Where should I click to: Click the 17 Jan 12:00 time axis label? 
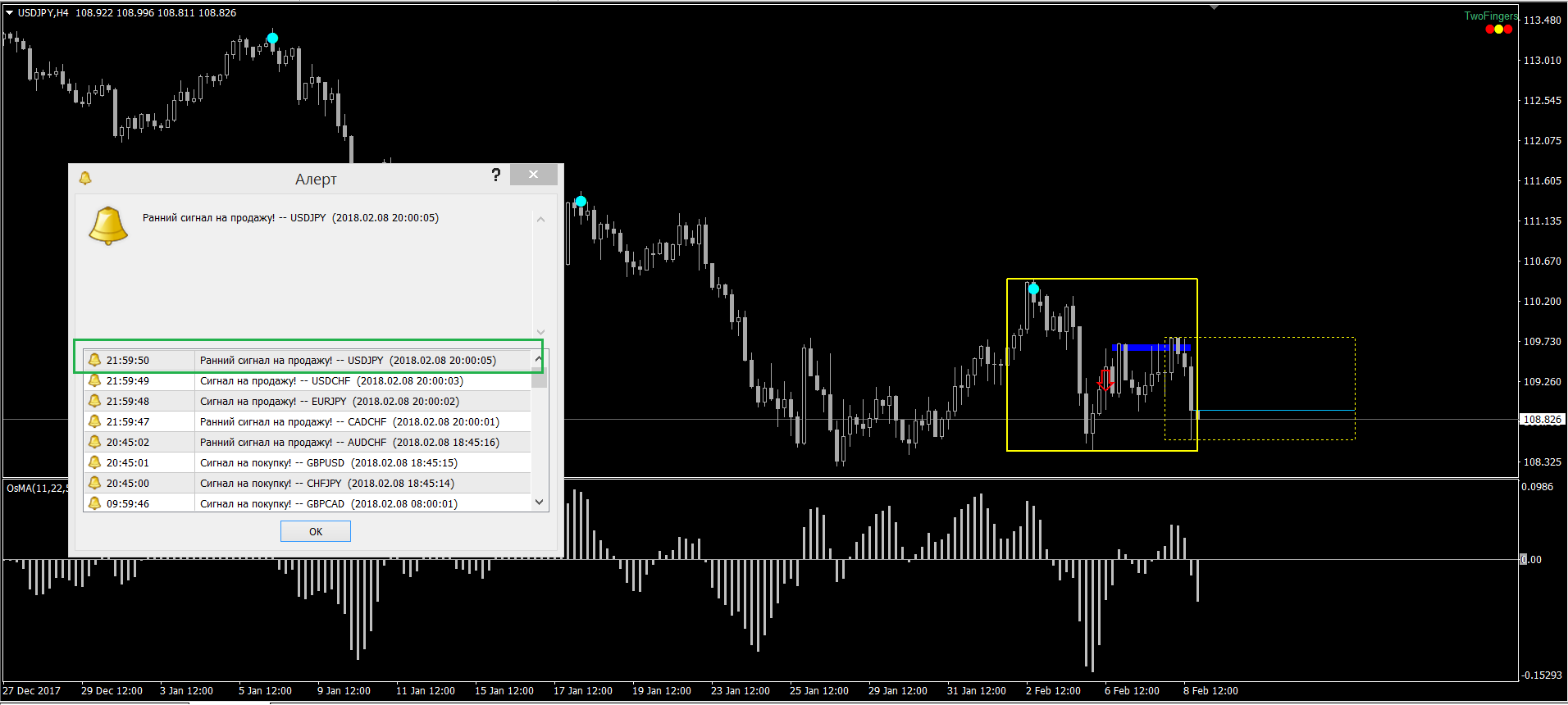[x=582, y=691]
